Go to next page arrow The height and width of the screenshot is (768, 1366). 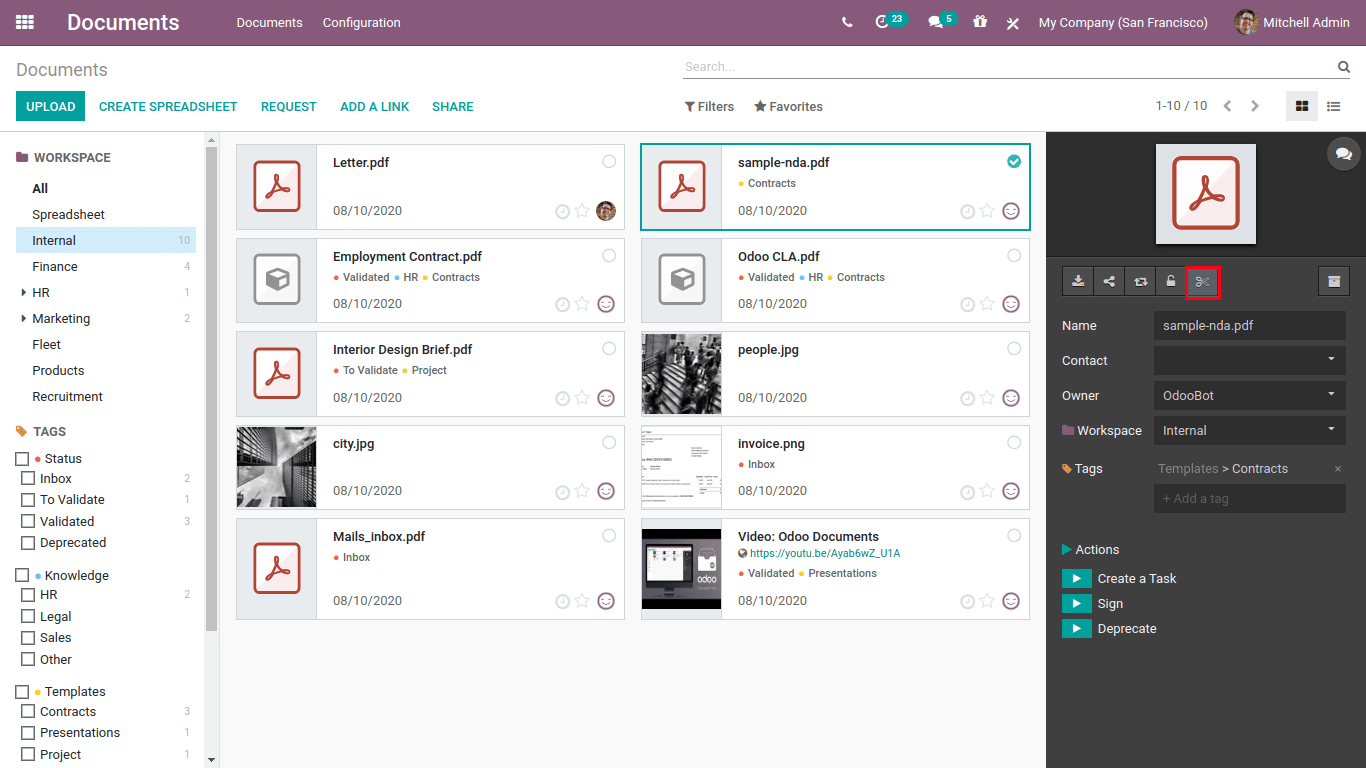point(1255,106)
